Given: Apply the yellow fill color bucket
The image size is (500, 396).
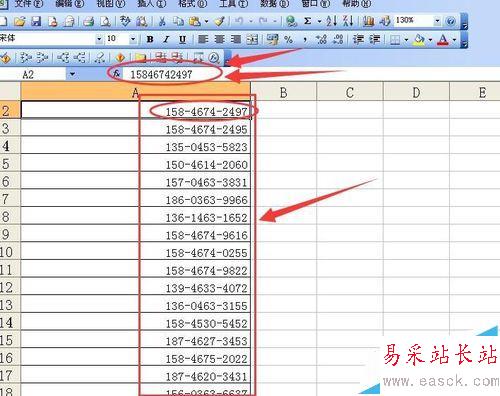Looking at the screenshot, I should click(x=419, y=40).
